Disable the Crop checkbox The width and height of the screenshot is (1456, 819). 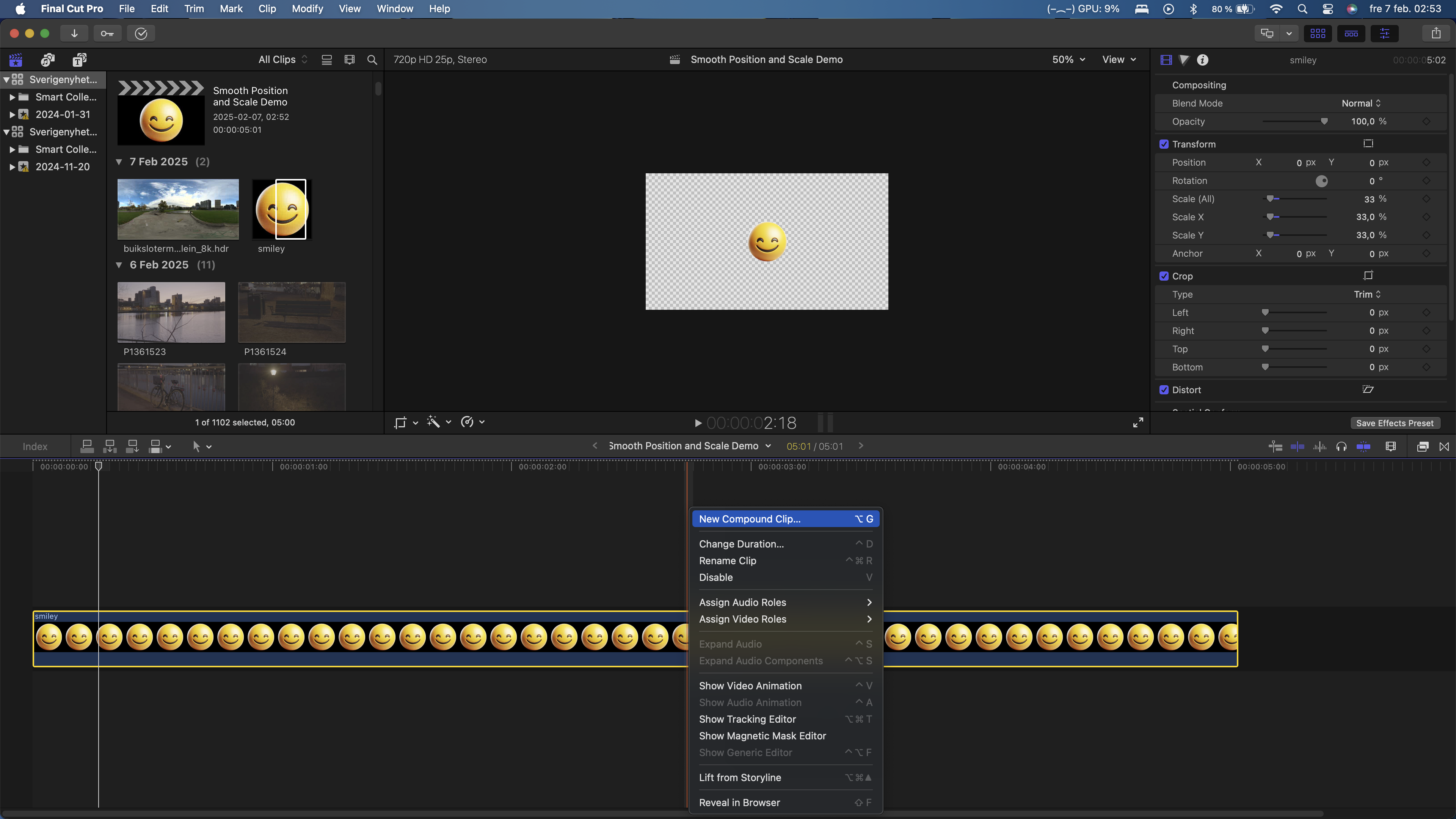point(1164,276)
